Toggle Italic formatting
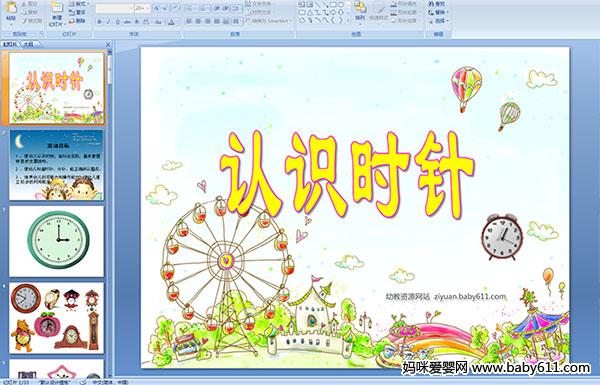This screenshot has width=600, height=385. (x=108, y=22)
